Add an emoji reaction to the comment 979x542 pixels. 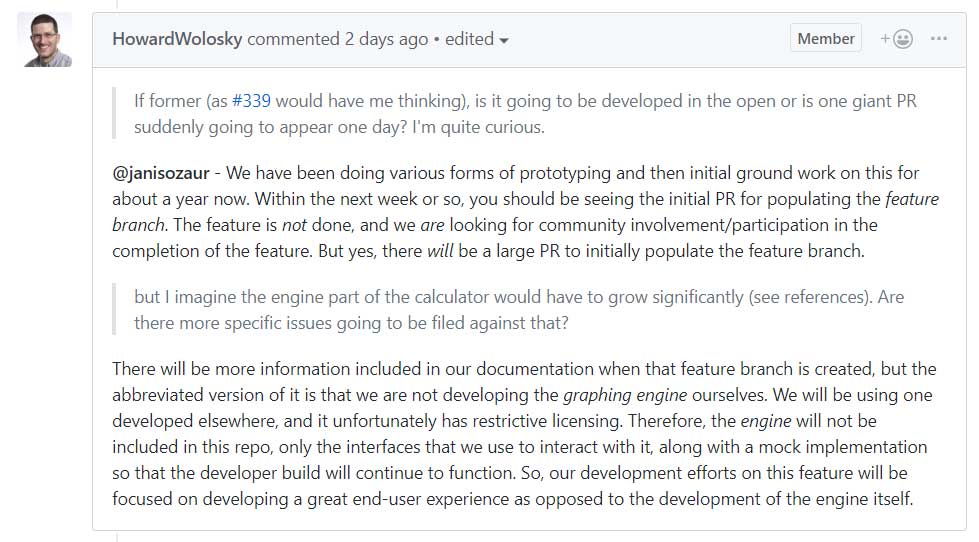pyautogui.click(x=897, y=39)
